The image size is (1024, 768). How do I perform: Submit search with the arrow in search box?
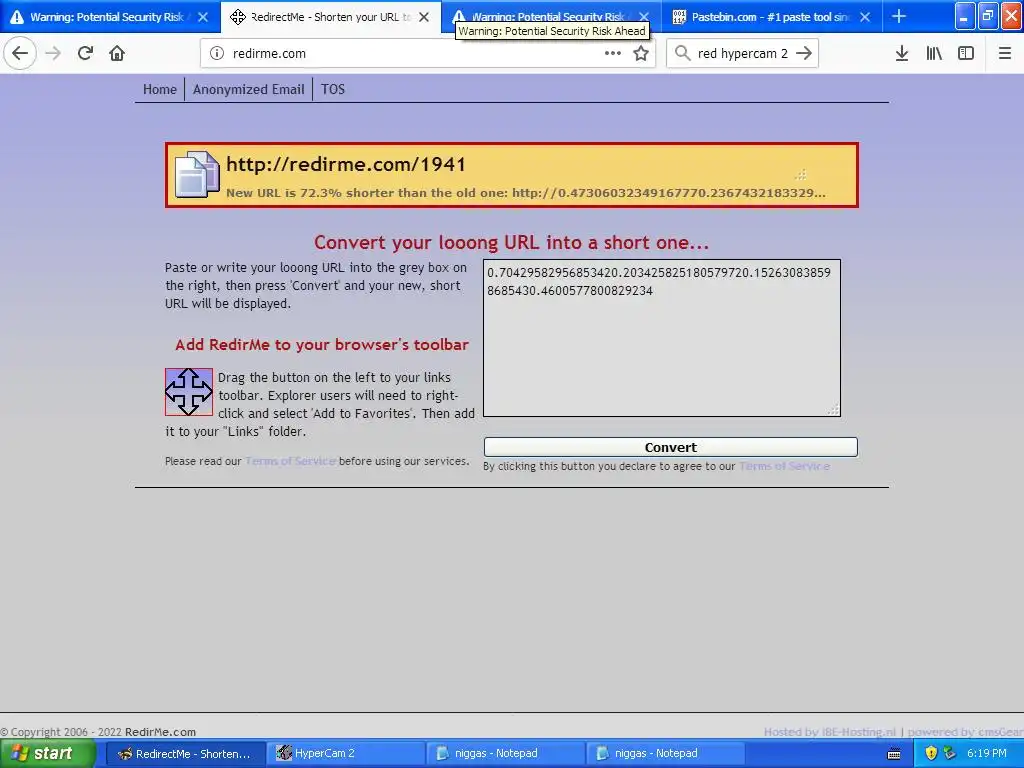(804, 53)
